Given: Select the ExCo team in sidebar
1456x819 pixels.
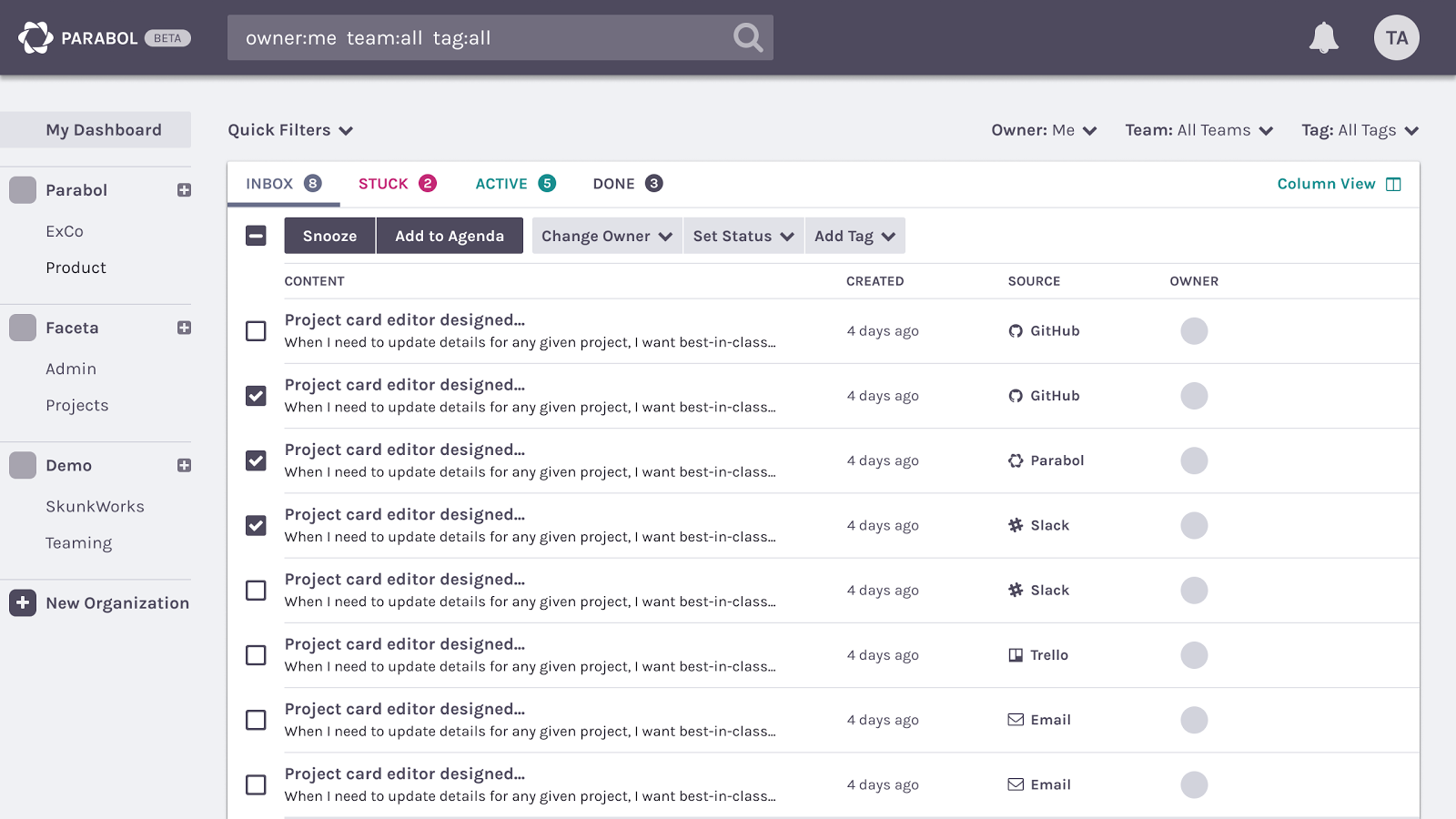Looking at the screenshot, I should tap(65, 231).
